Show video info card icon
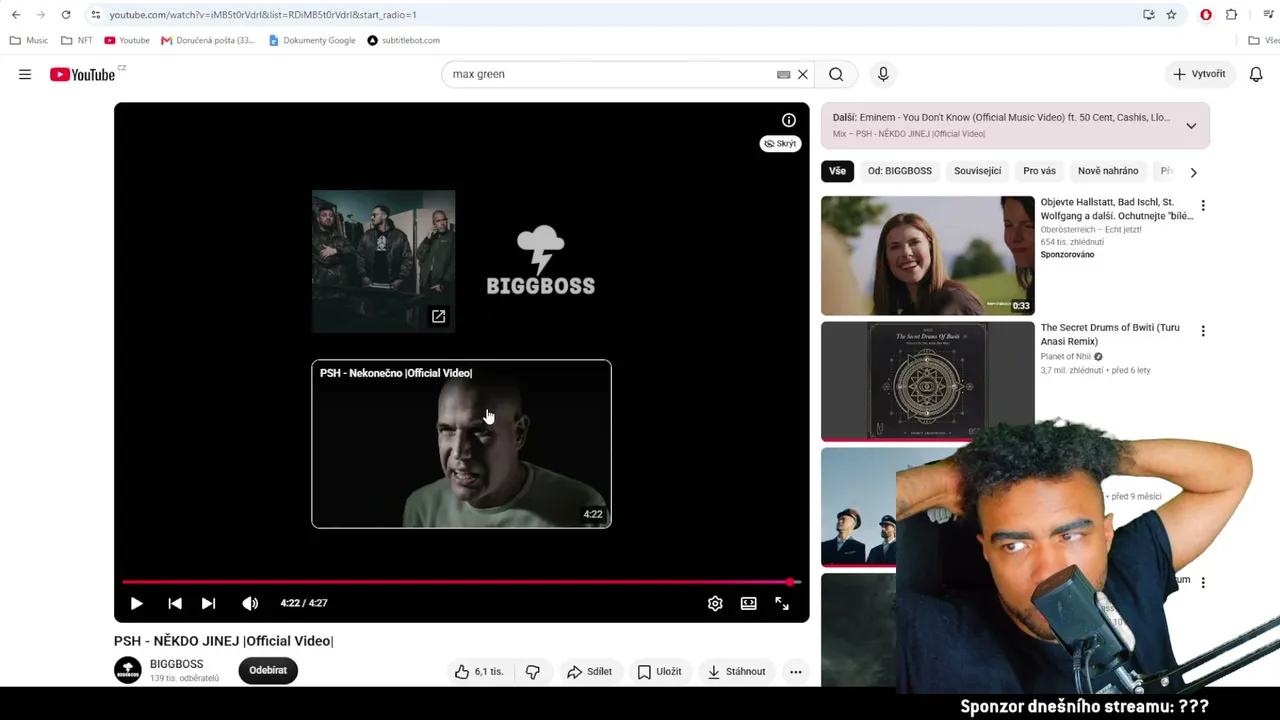The height and width of the screenshot is (720, 1280). click(789, 121)
